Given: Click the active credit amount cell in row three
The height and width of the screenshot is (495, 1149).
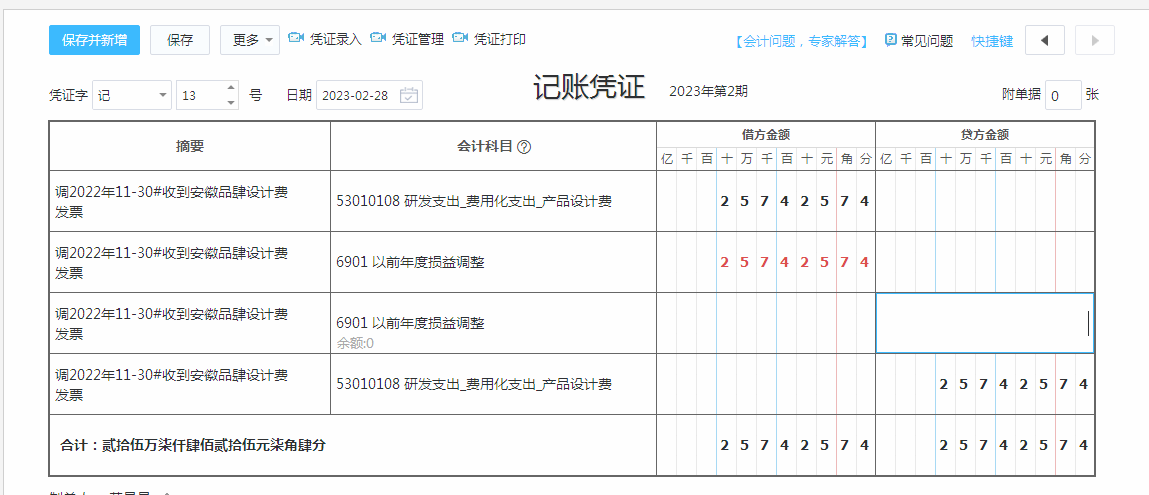Looking at the screenshot, I should point(984,323).
